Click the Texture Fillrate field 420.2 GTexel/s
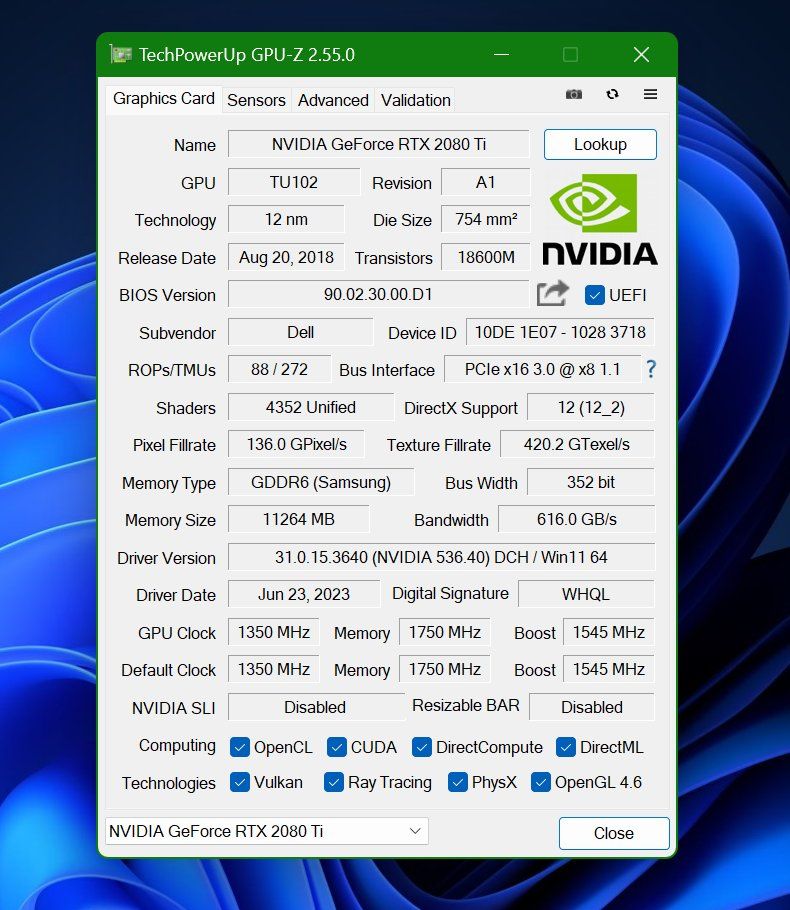790x910 pixels. 577,444
